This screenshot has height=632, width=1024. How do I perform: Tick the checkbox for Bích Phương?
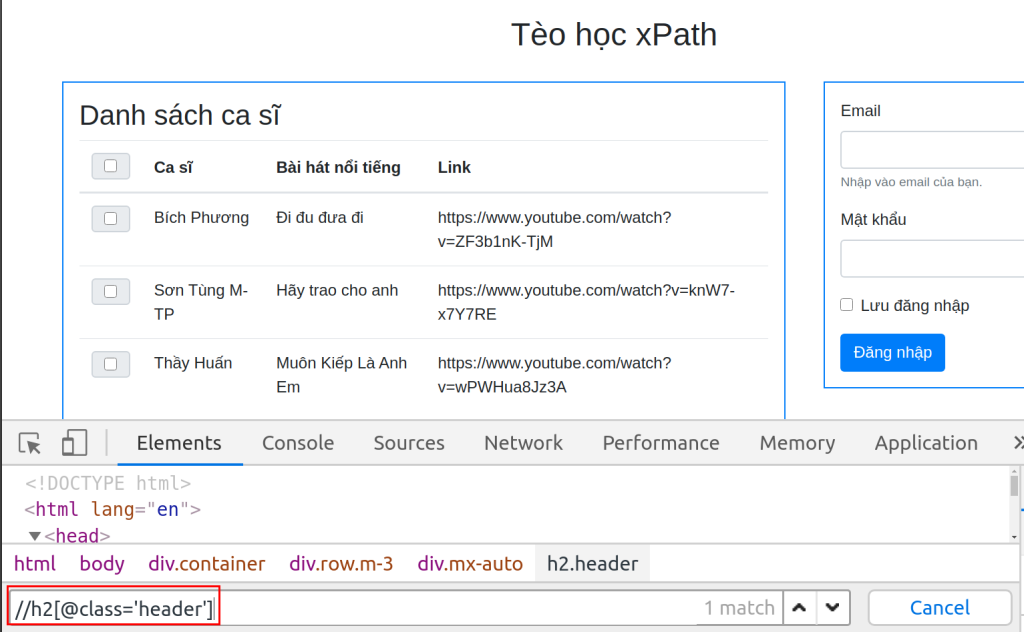[x=110, y=219]
